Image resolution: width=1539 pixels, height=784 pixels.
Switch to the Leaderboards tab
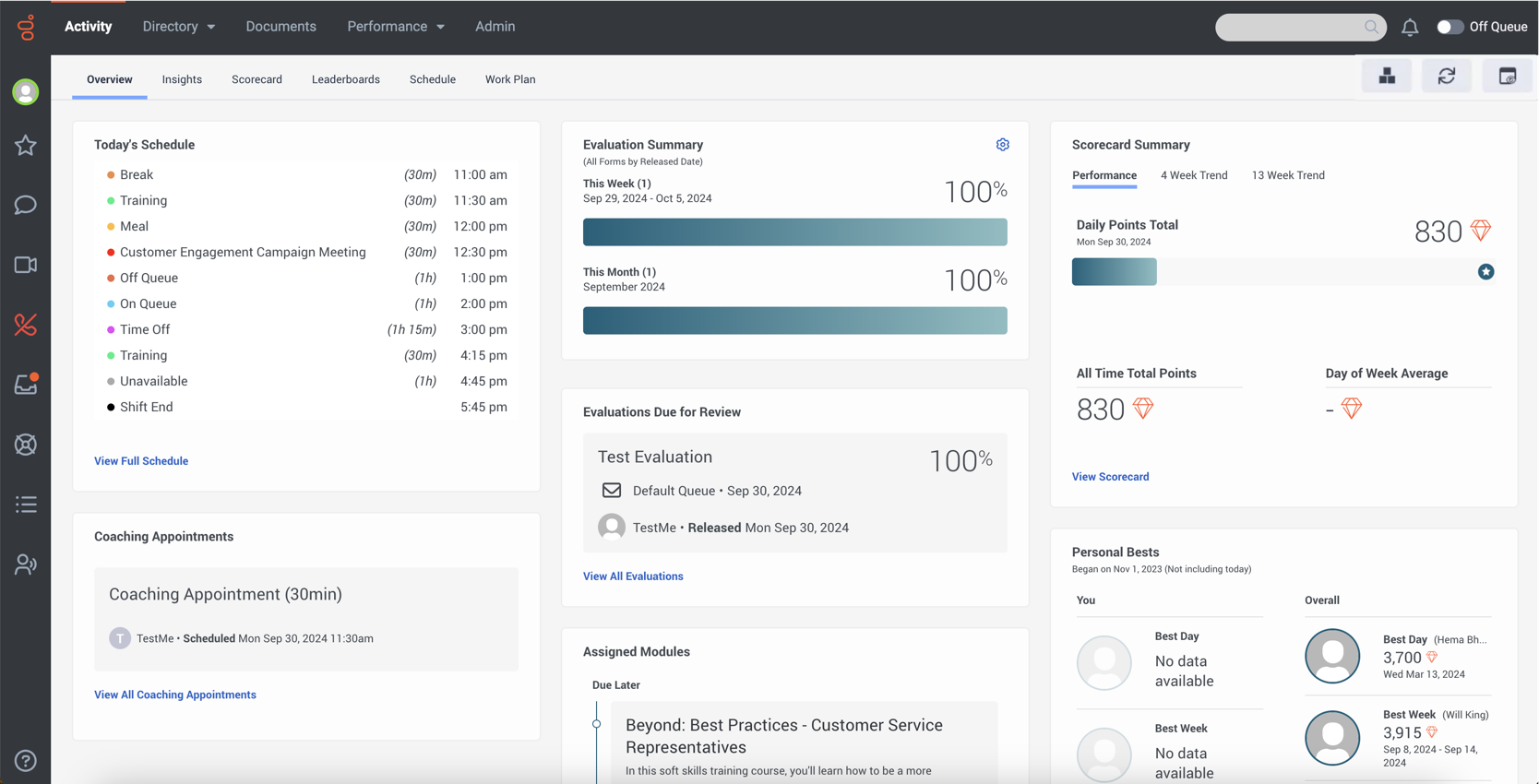click(x=345, y=79)
